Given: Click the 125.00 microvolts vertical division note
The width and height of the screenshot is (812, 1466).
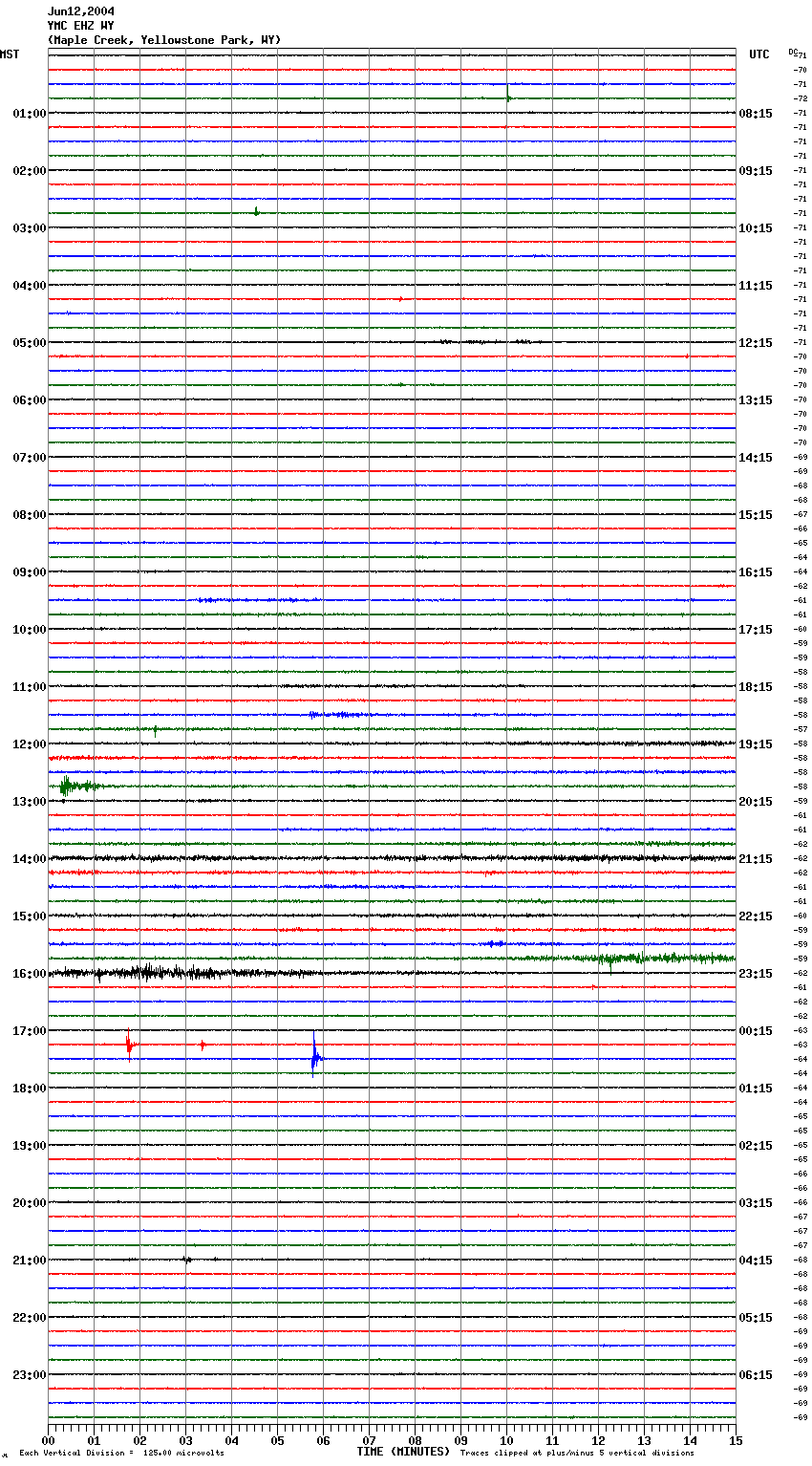Looking at the screenshot, I should [122, 1454].
